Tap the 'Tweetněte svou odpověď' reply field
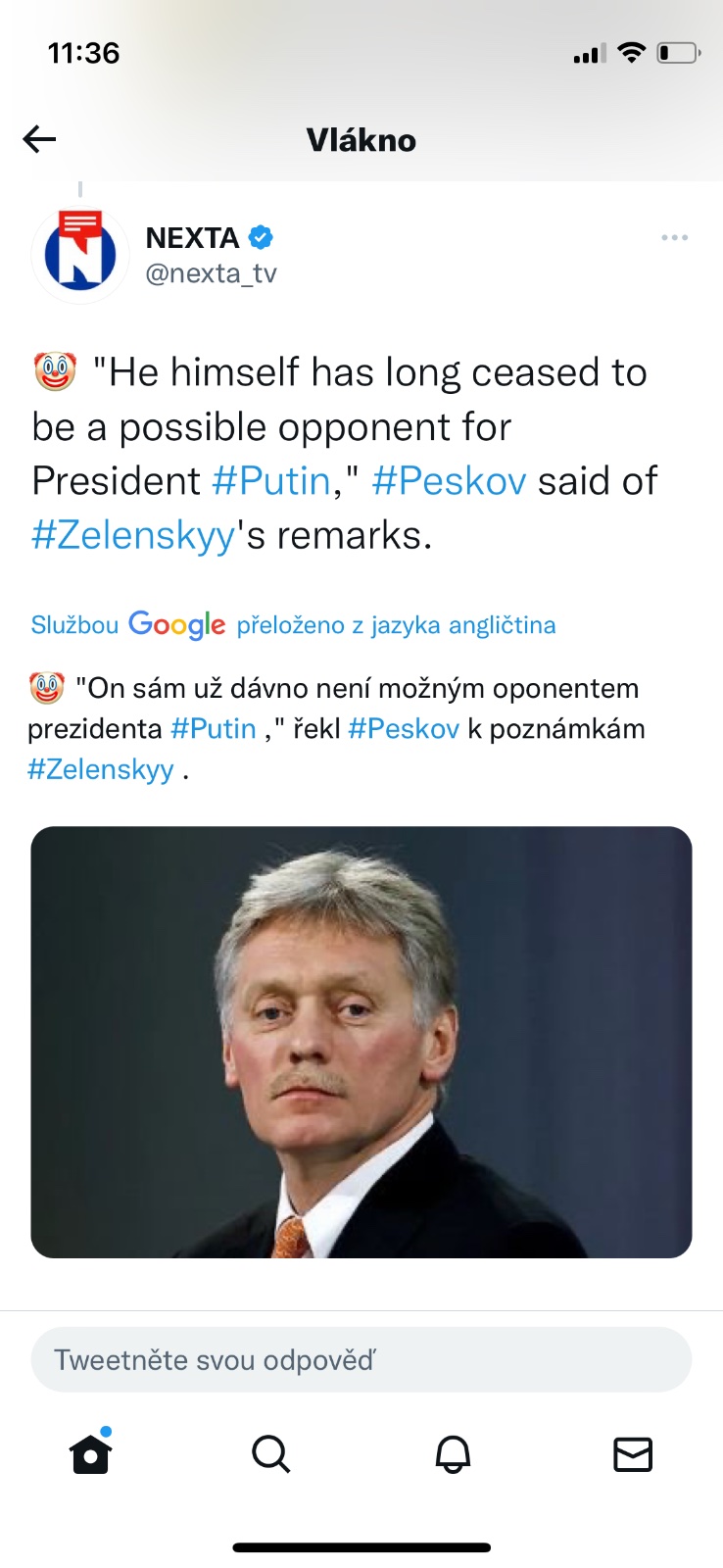This screenshot has width=723, height=1568. [x=361, y=1359]
